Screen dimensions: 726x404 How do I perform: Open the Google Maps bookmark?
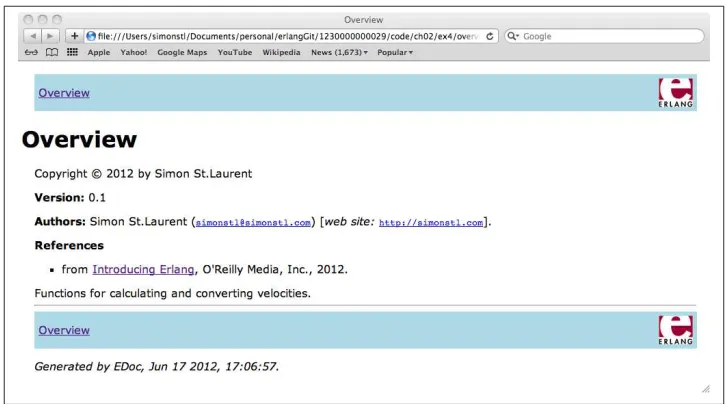click(182, 52)
